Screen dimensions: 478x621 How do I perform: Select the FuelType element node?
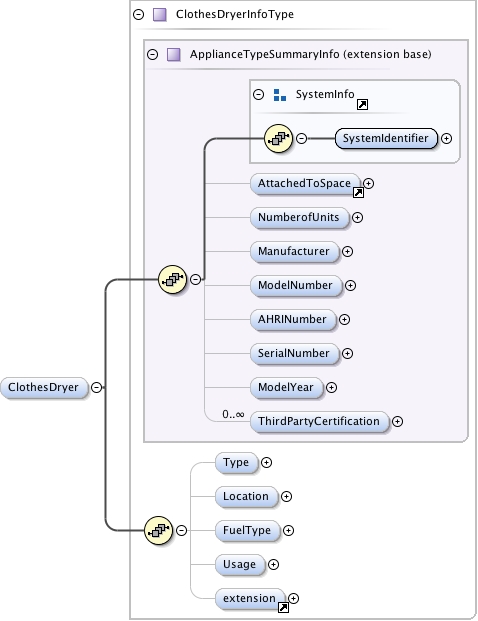tap(248, 530)
